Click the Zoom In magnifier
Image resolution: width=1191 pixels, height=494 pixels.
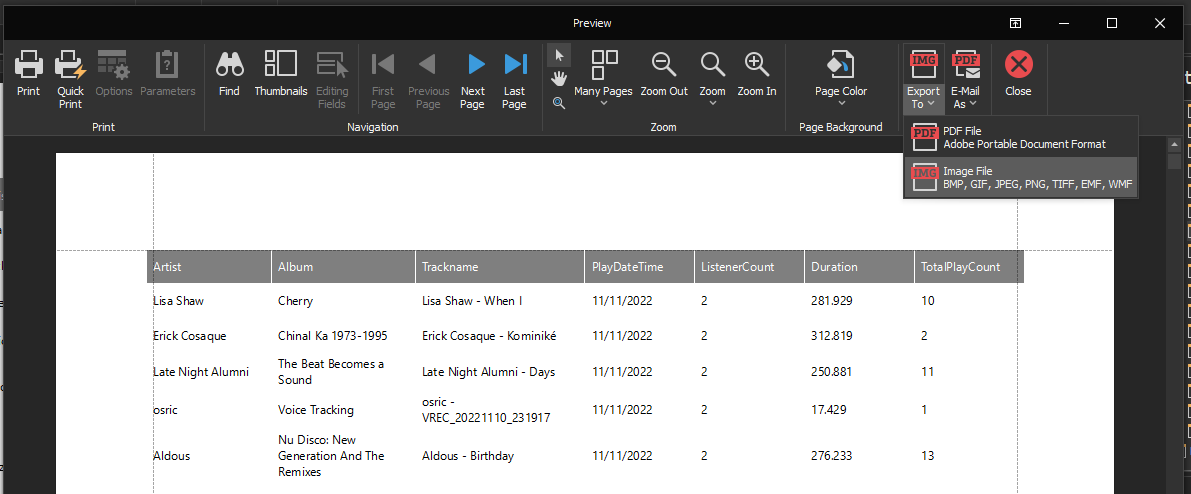pos(757,66)
